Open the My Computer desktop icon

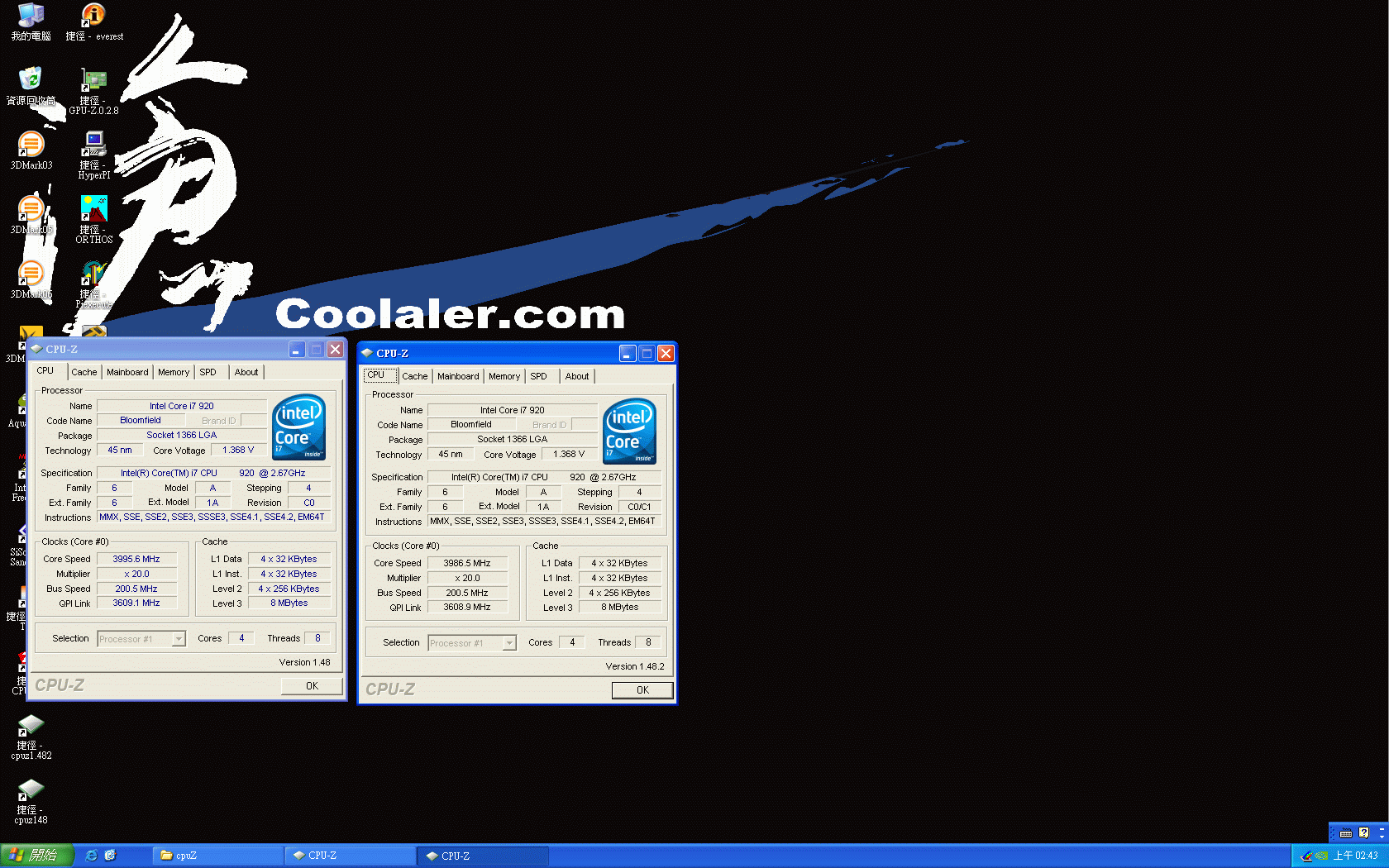(31, 22)
